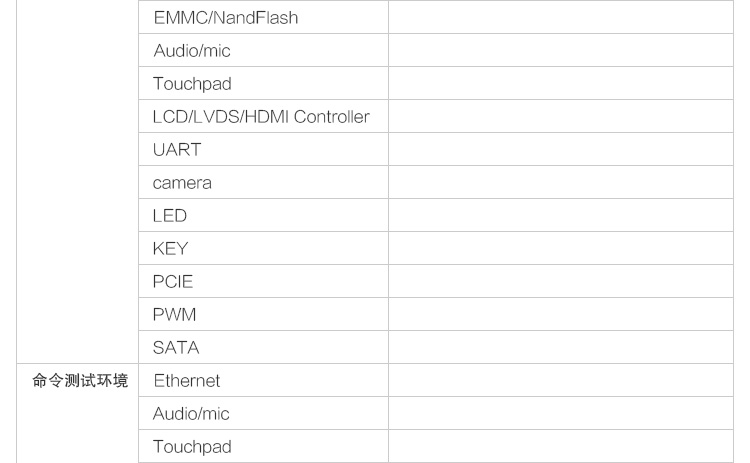This screenshot has height=463, width=750.
Task: Click the empty cell right of UART
Action: click(x=561, y=150)
